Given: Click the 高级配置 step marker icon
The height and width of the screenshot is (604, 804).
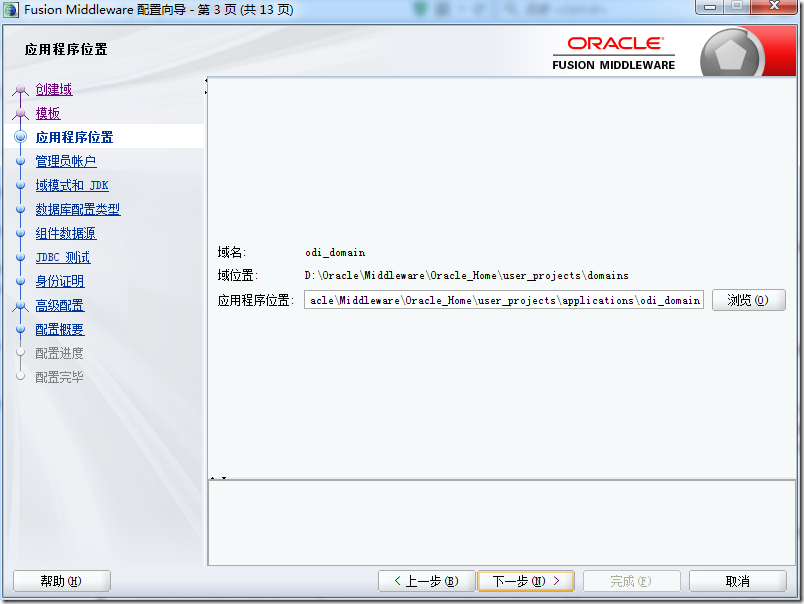Looking at the screenshot, I should click(21, 306).
